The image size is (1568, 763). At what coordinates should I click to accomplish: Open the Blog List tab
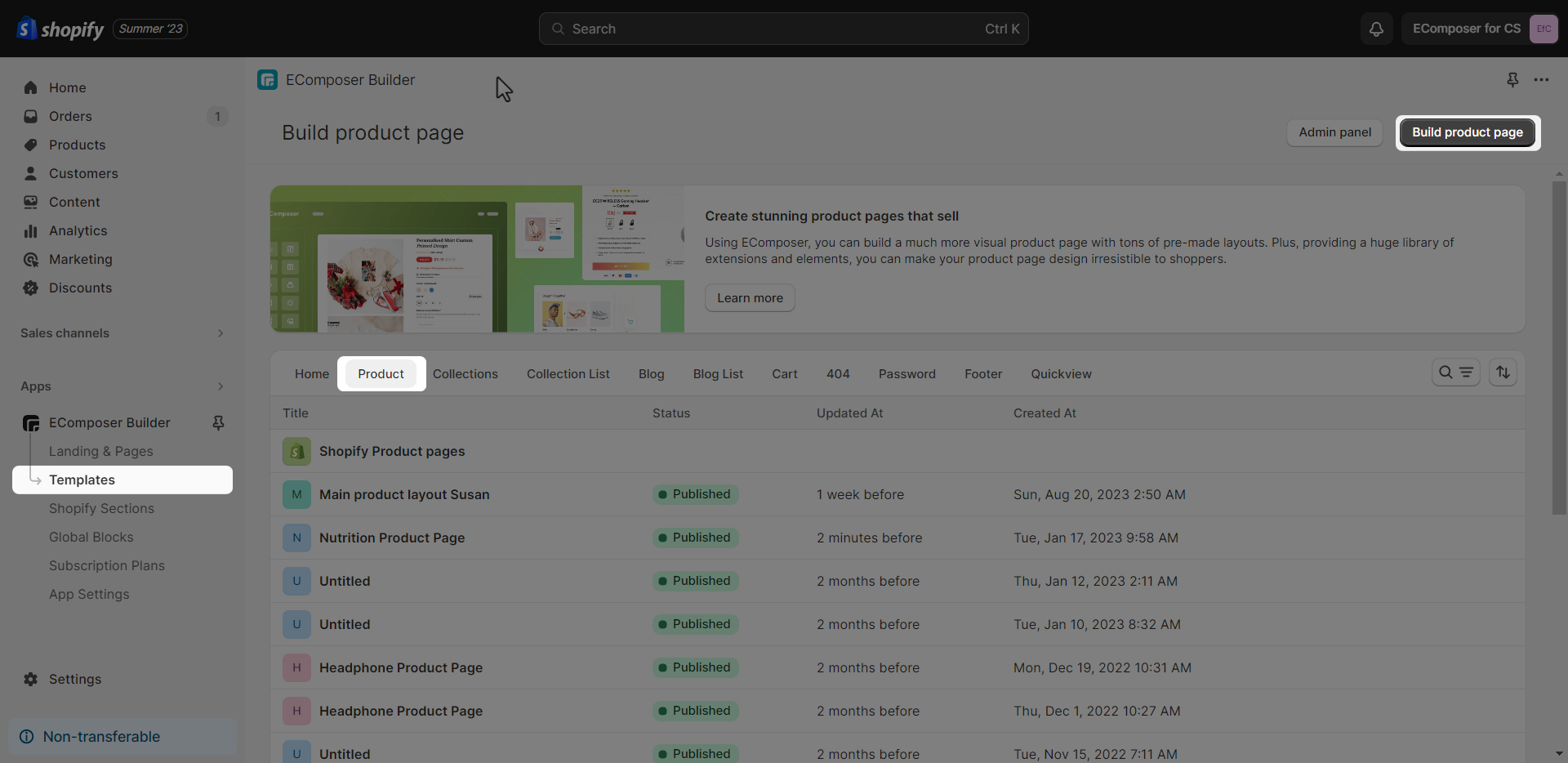pos(719,373)
